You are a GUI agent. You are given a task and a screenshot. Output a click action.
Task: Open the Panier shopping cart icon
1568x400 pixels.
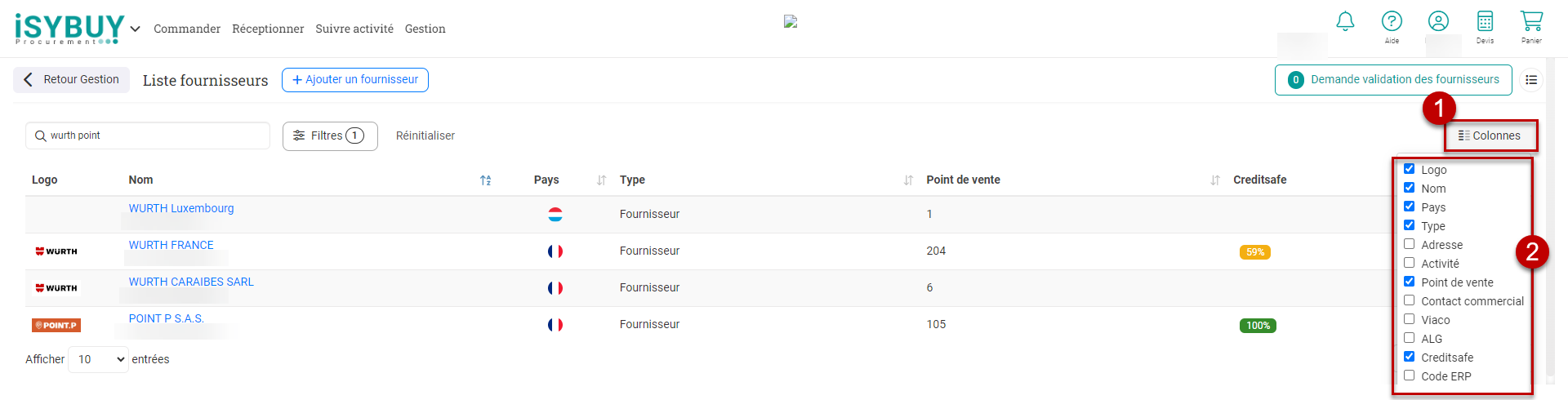[1531, 21]
